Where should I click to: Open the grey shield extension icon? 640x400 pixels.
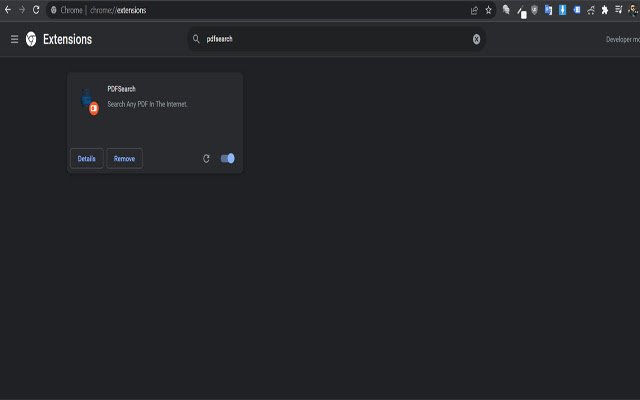[534, 10]
